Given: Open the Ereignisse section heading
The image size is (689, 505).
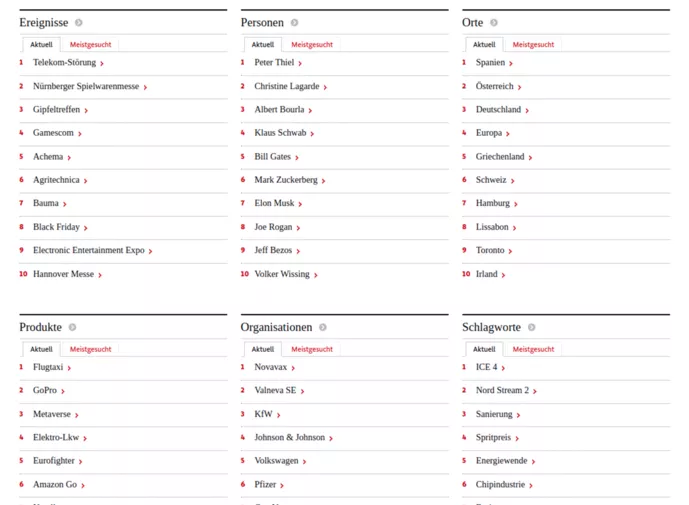Looking at the screenshot, I should 45,22.
